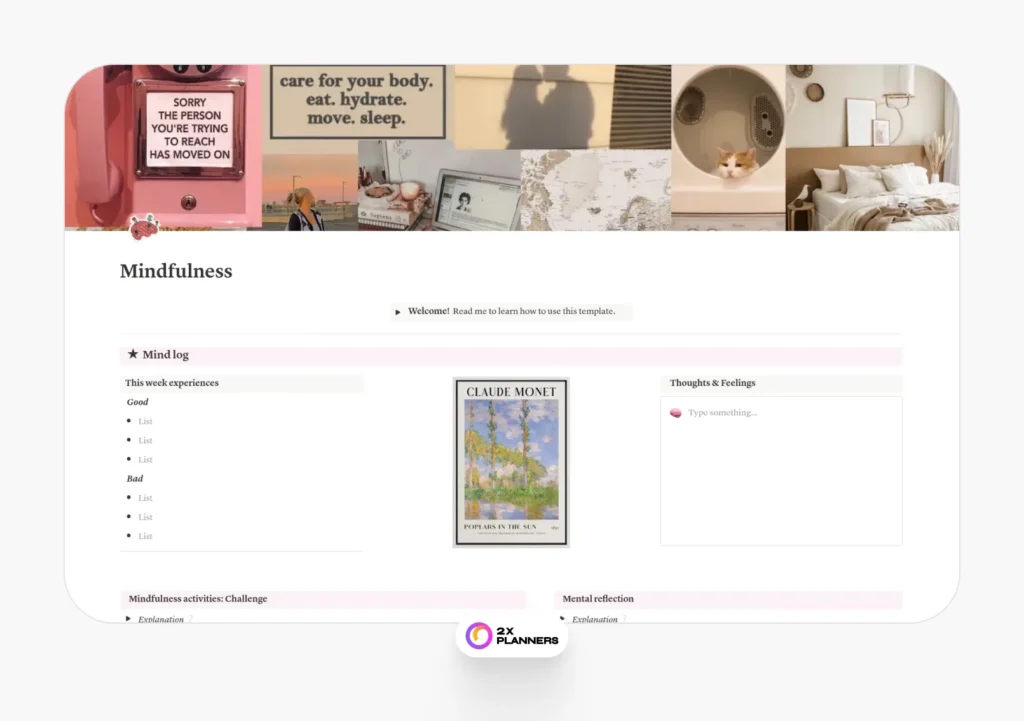Expand the Welcome toggle triangle
This screenshot has height=721, width=1024.
pos(398,312)
